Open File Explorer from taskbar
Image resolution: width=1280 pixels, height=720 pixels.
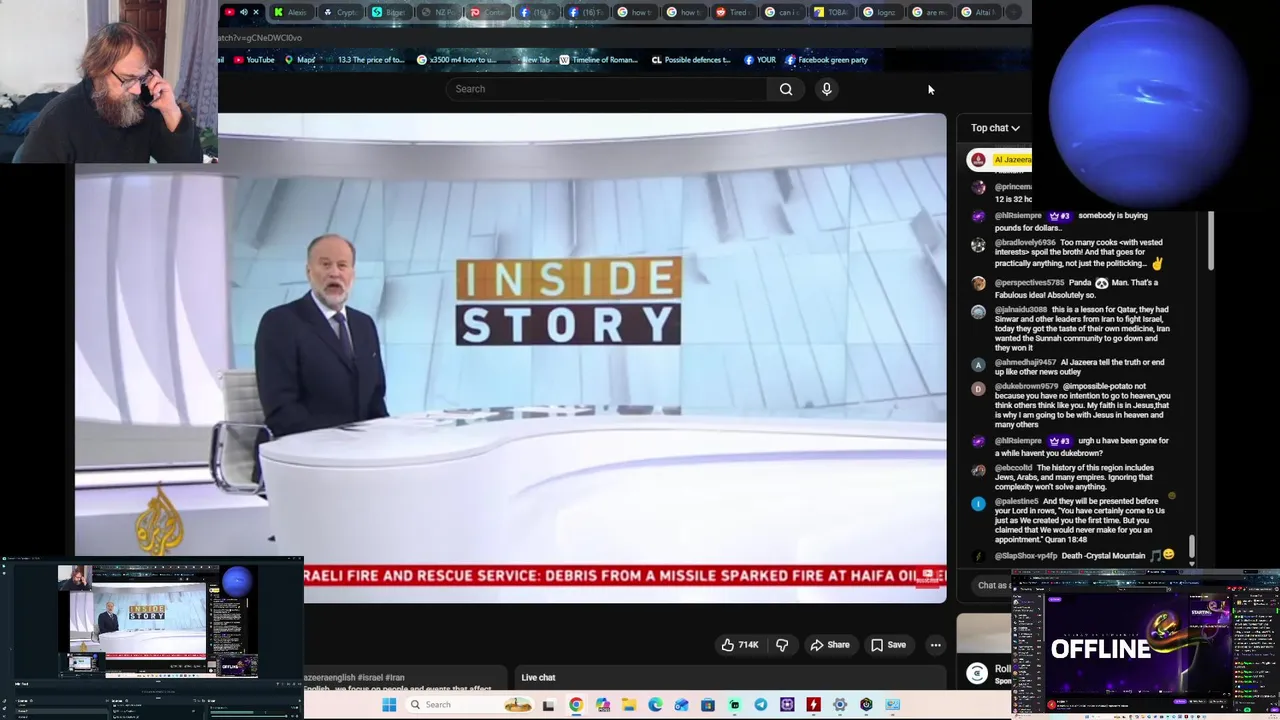pyautogui.click(x=629, y=705)
